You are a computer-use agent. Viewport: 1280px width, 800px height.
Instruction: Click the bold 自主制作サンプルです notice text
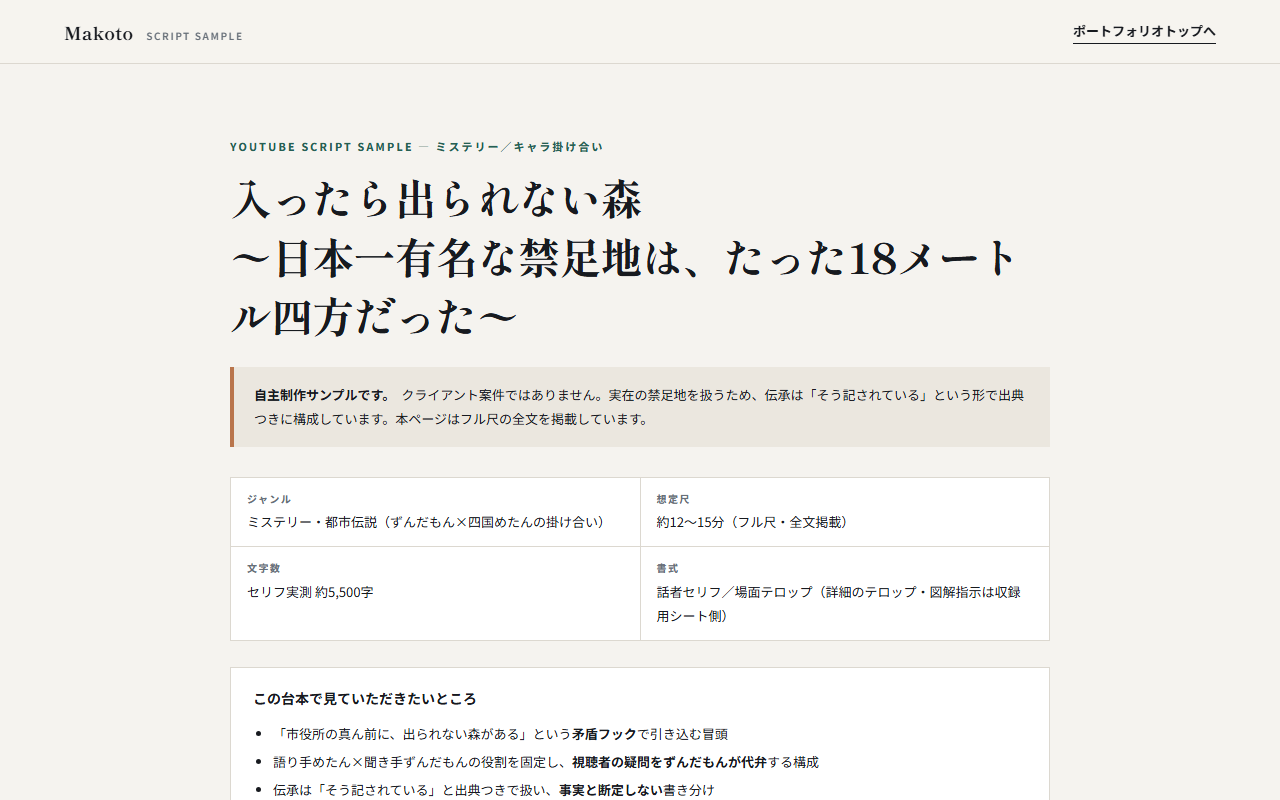click(x=322, y=395)
